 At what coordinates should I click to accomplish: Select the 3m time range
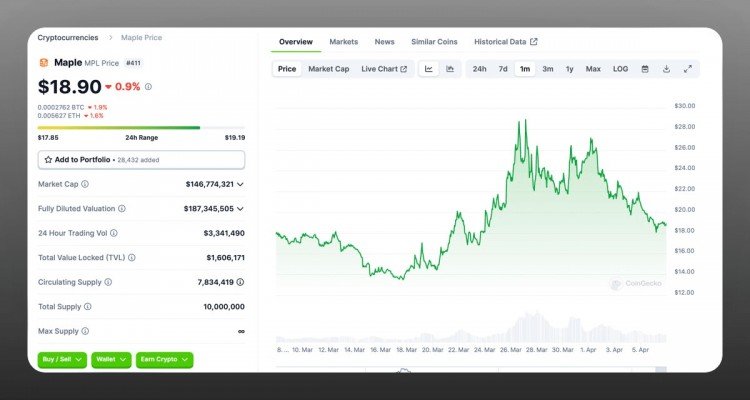click(548, 69)
